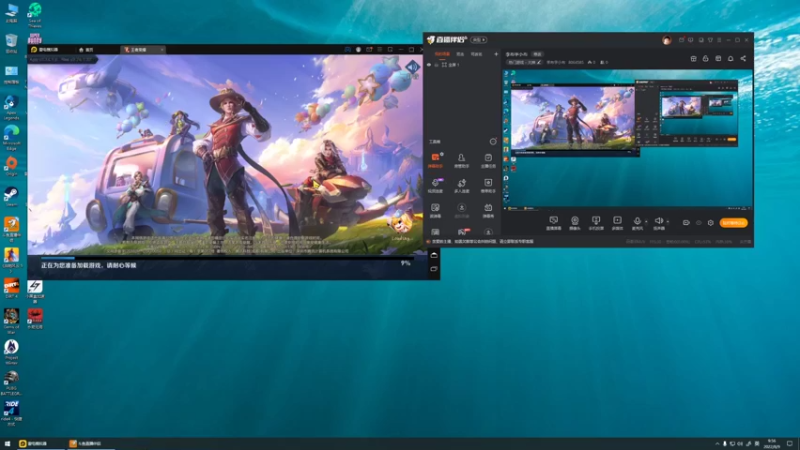Click the upper side icon at the emulator's right edge
This screenshot has height=450, width=800.
tap(434, 255)
